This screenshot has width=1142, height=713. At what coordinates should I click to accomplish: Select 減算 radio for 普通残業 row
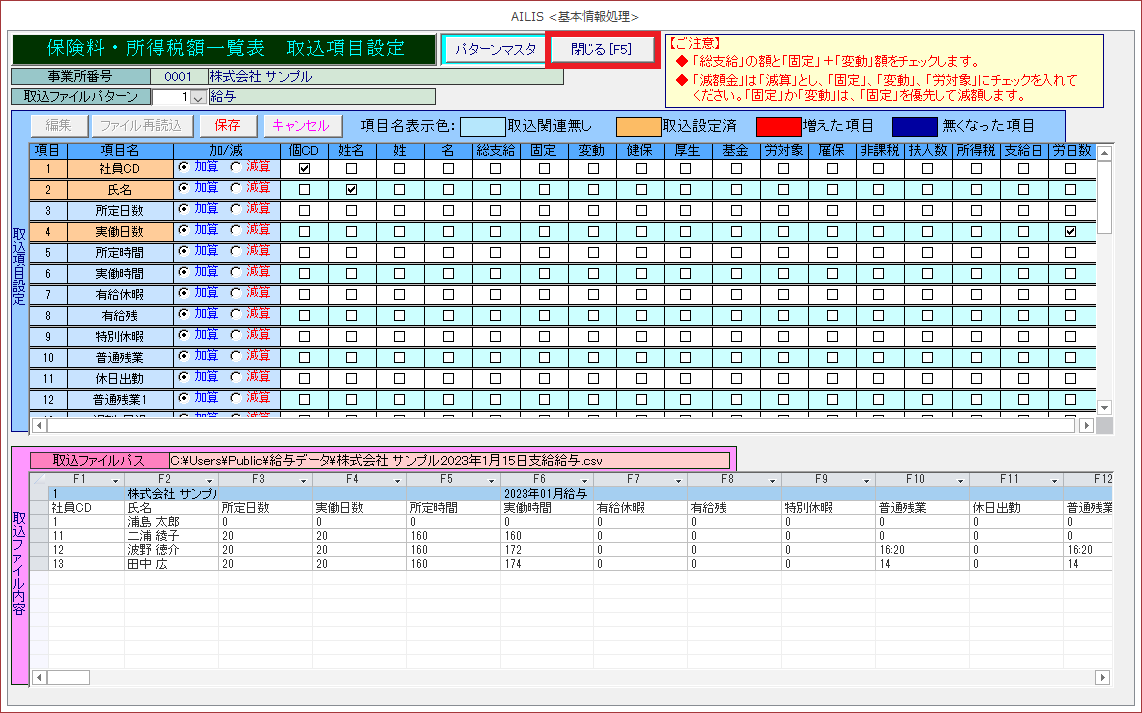click(236, 356)
